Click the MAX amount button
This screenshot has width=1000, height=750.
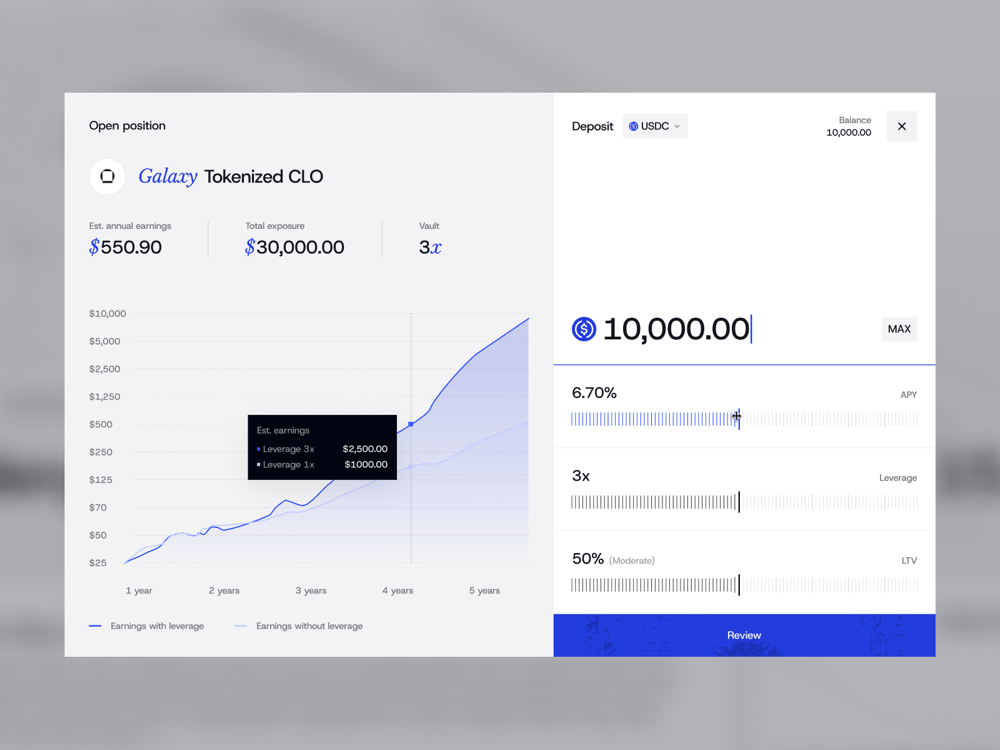pos(899,329)
